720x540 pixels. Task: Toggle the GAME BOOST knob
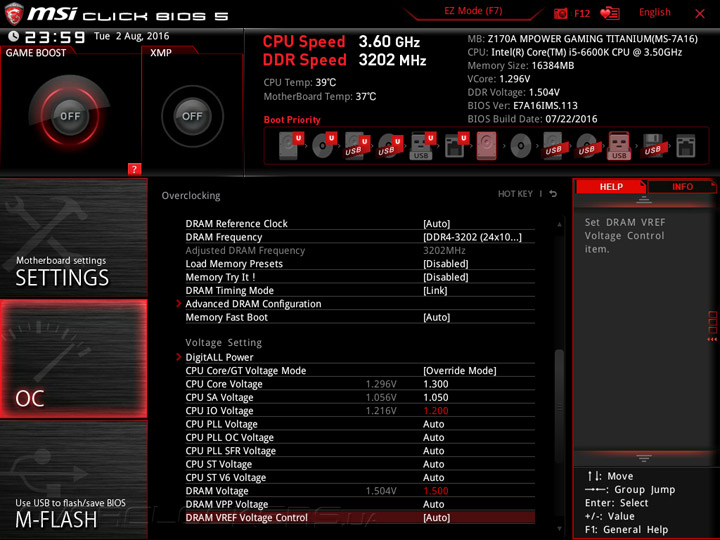pos(70,116)
